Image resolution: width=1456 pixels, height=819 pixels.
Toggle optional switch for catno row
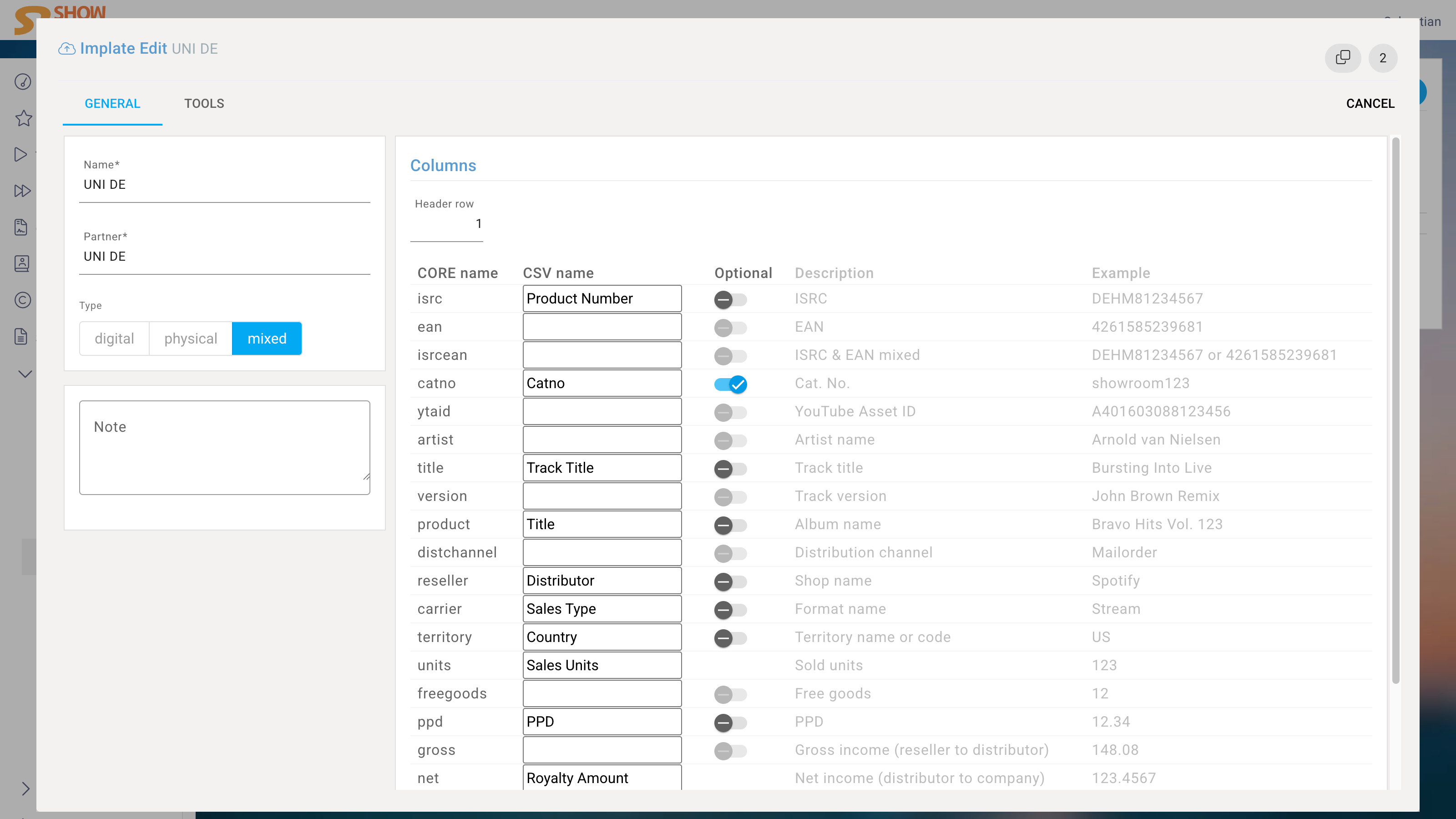(x=730, y=384)
